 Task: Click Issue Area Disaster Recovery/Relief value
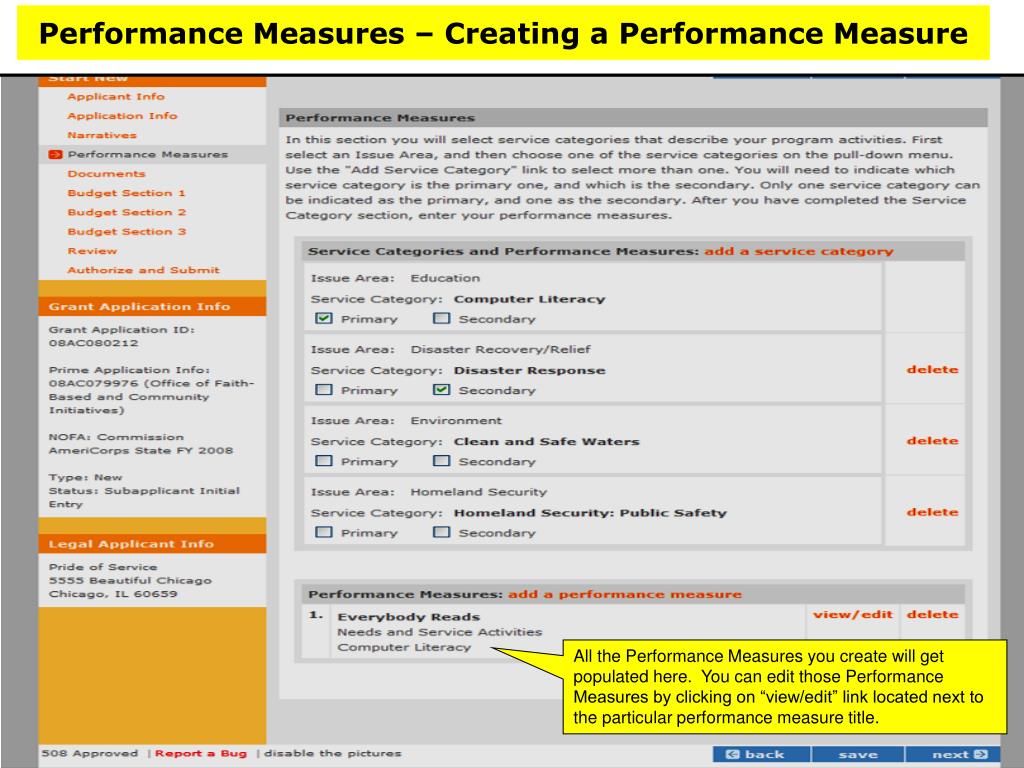coord(500,349)
